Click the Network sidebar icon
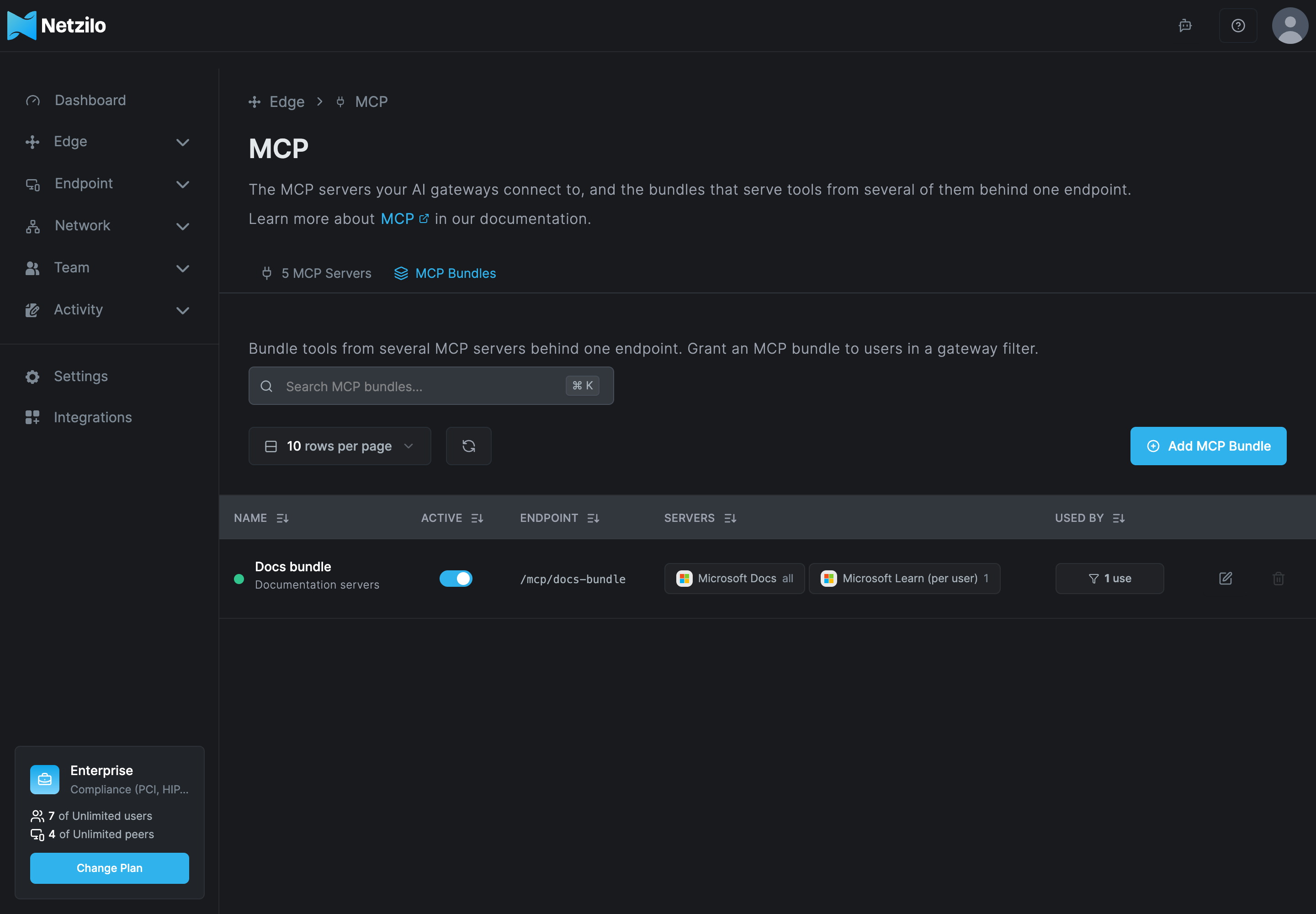The width and height of the screenshot is (1316, 914). click(x=32, y=226)
